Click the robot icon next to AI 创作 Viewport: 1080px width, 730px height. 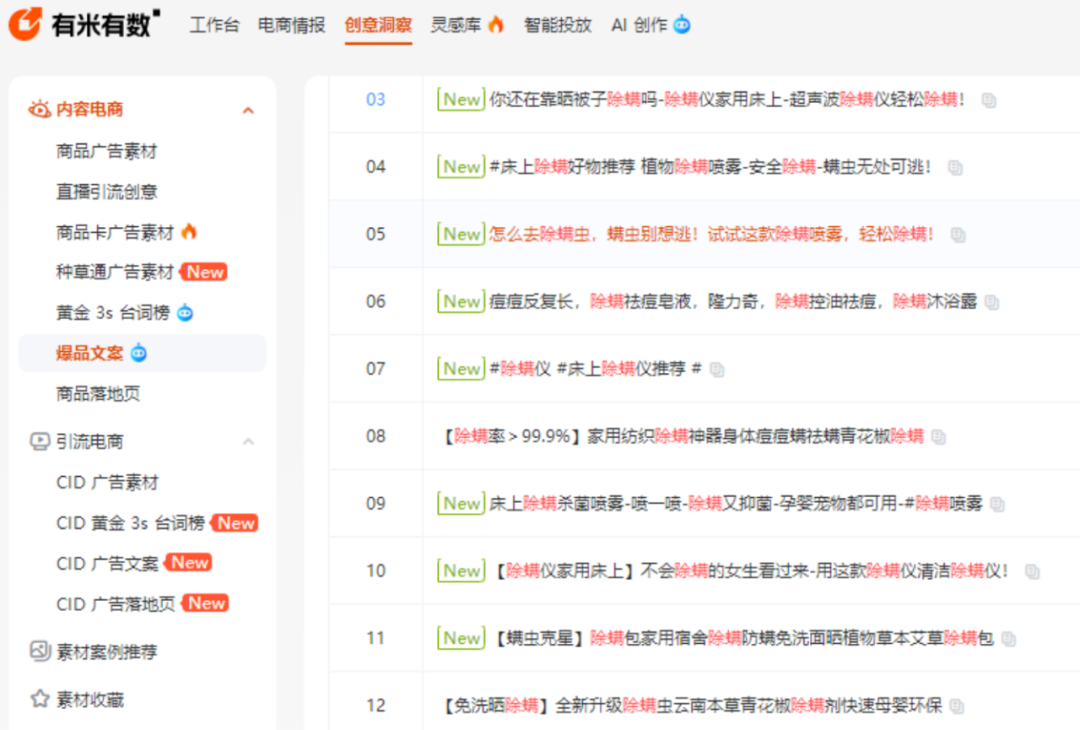pyautogui.click(x=682, y=25)
